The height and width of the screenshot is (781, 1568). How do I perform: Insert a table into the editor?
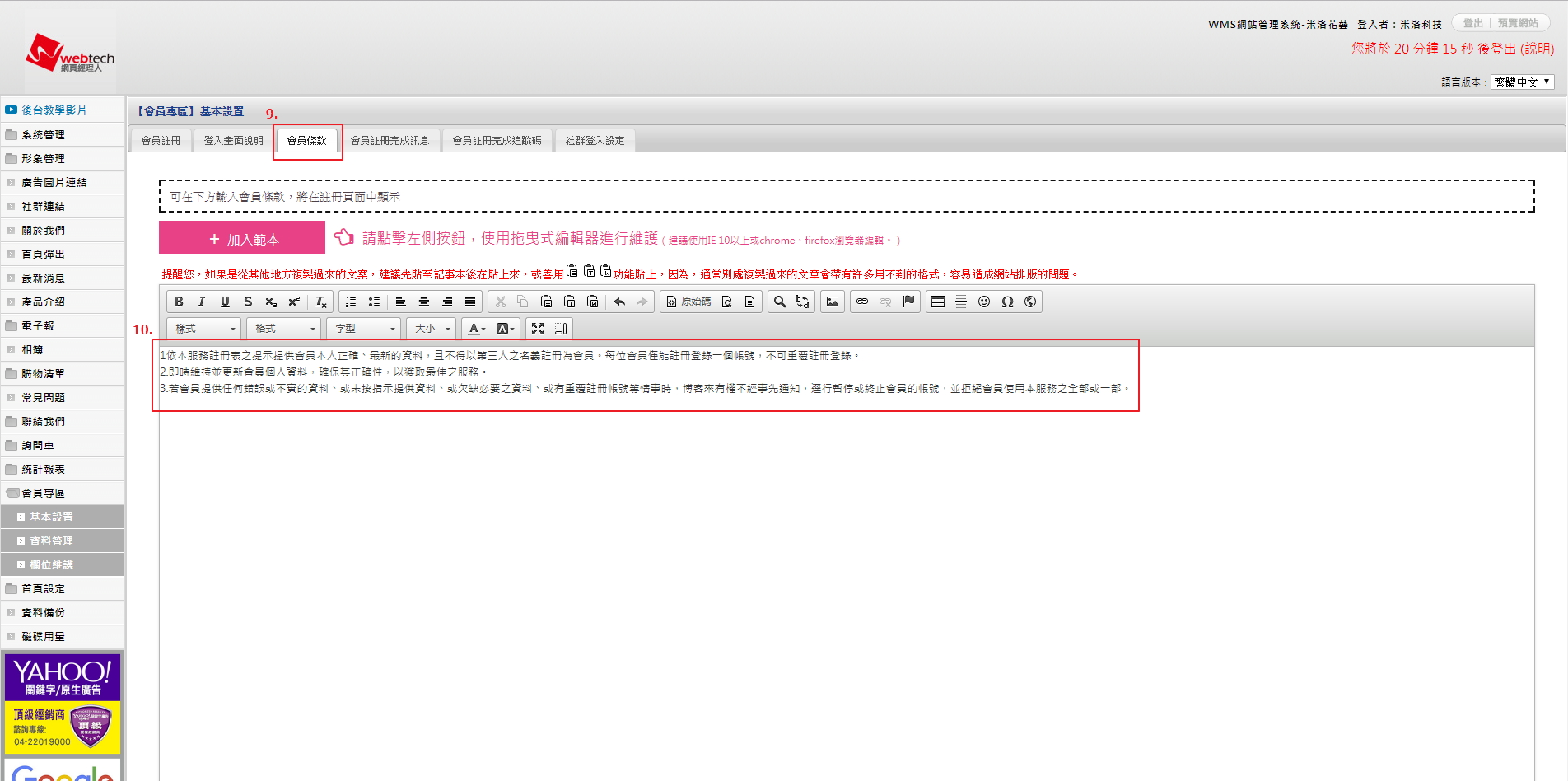pos(938,302)
